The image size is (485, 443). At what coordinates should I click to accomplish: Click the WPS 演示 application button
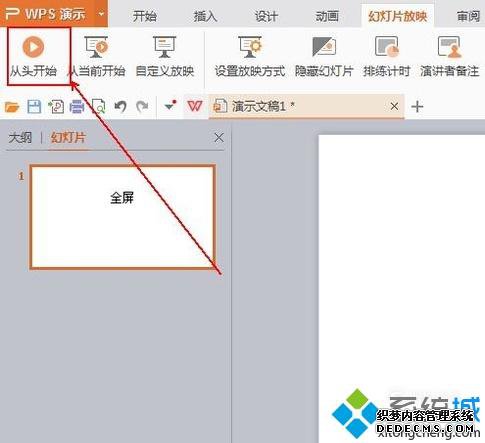point(46,14)
